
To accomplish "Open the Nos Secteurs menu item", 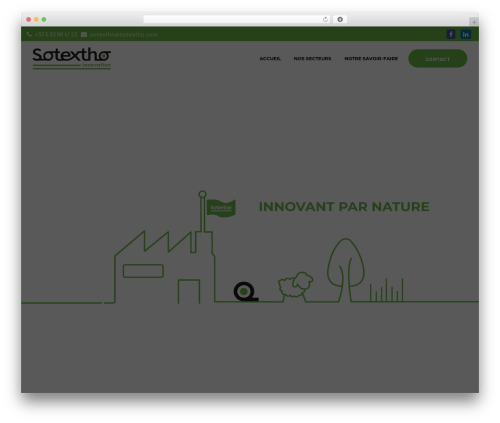I will (312, 59).
